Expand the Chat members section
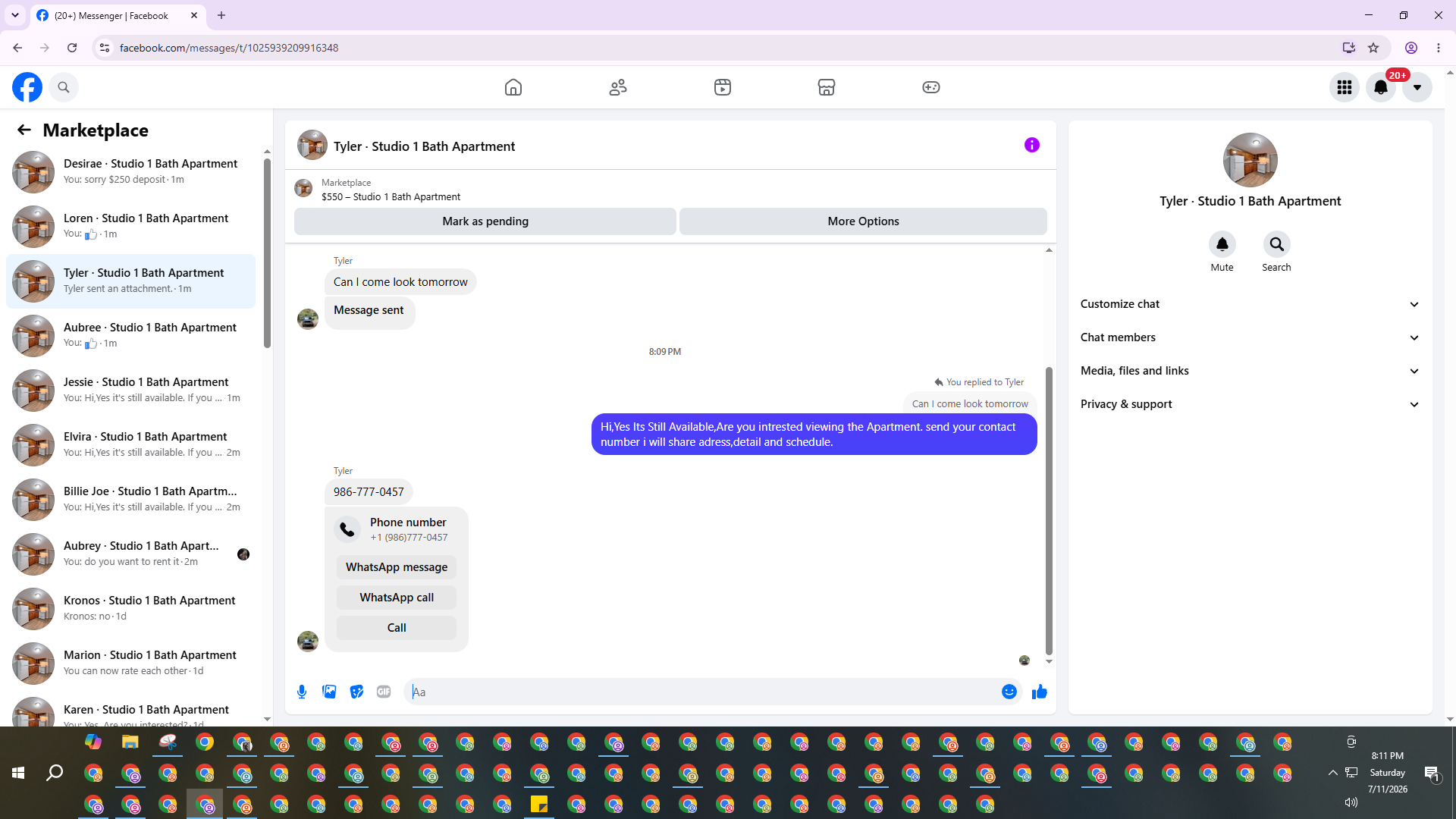Image resolution: width=1456 pixels, height=819 pixels. 1250,337
